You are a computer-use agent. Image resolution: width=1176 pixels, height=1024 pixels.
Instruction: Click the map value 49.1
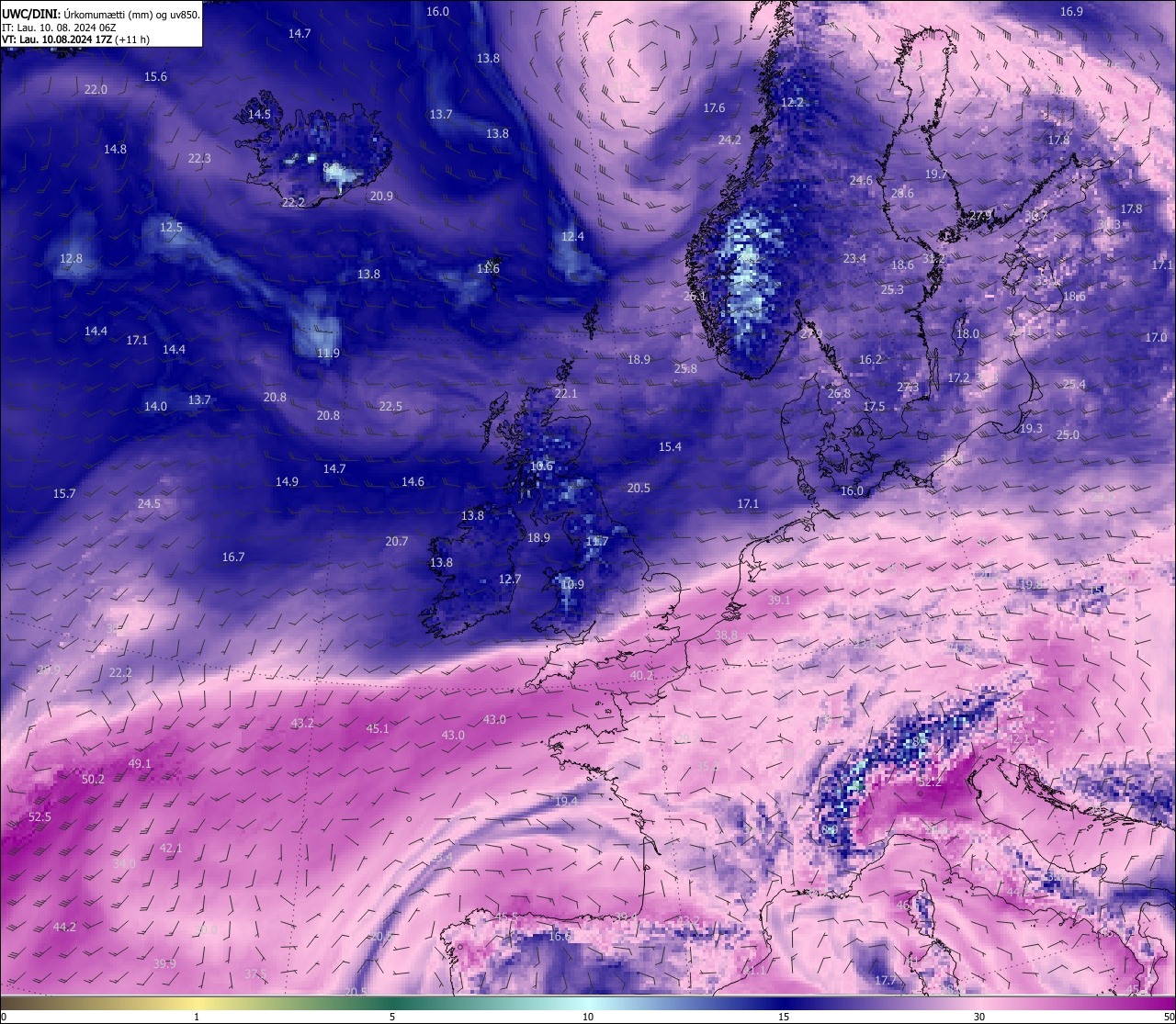point(140,764)
